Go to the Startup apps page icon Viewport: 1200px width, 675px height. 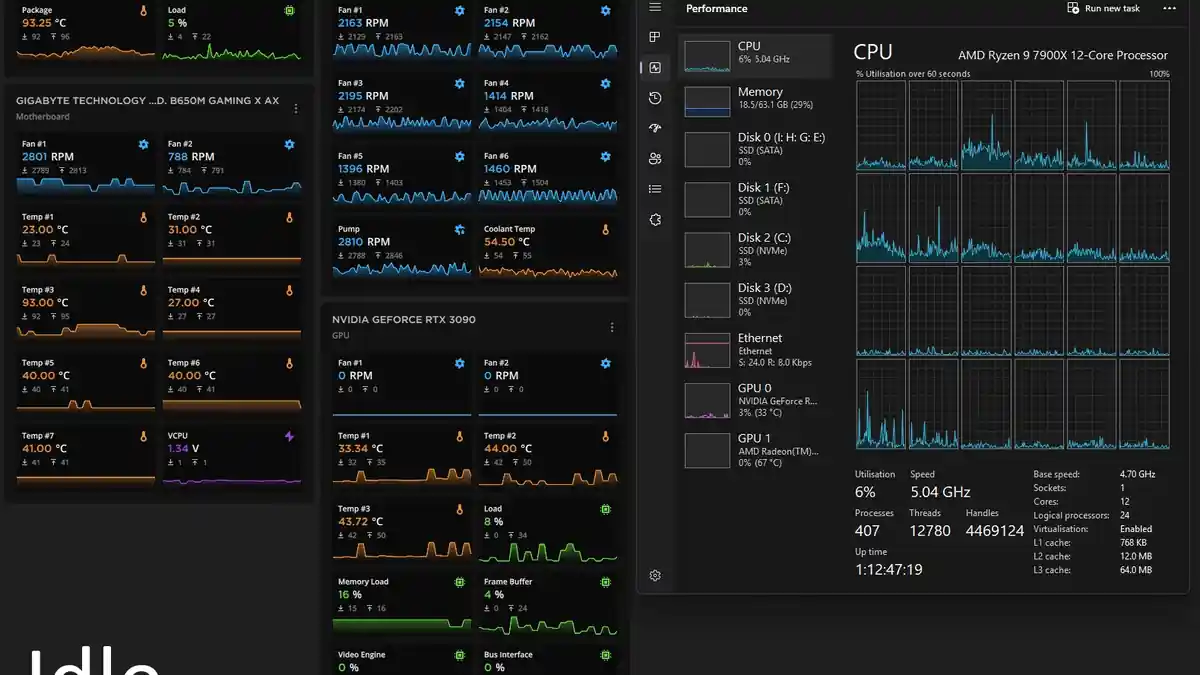click(x=655, y=128)
